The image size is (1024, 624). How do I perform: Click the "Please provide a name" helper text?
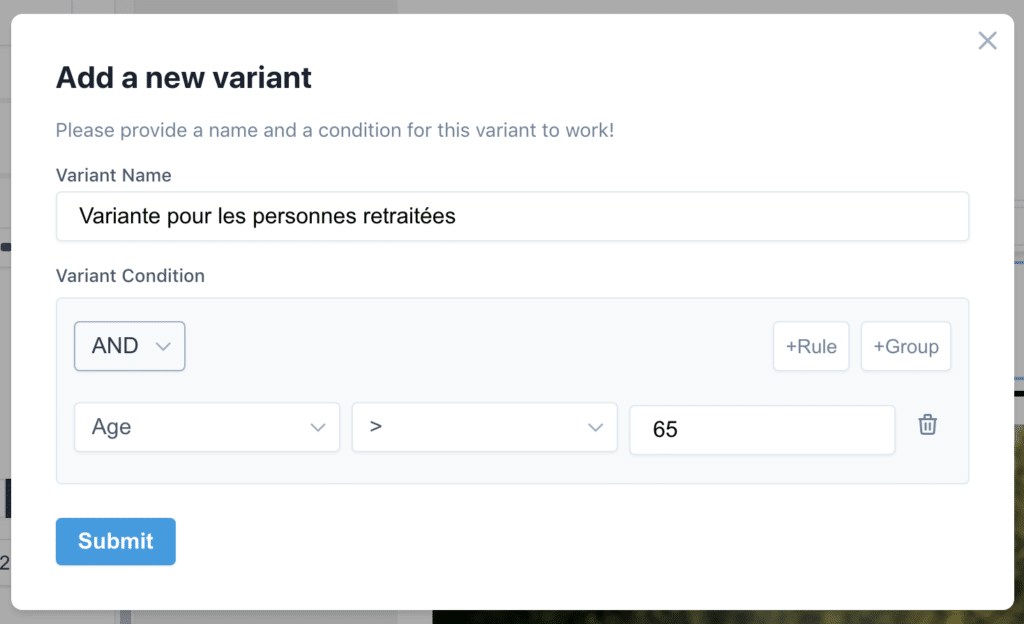(x=334, y=131)
